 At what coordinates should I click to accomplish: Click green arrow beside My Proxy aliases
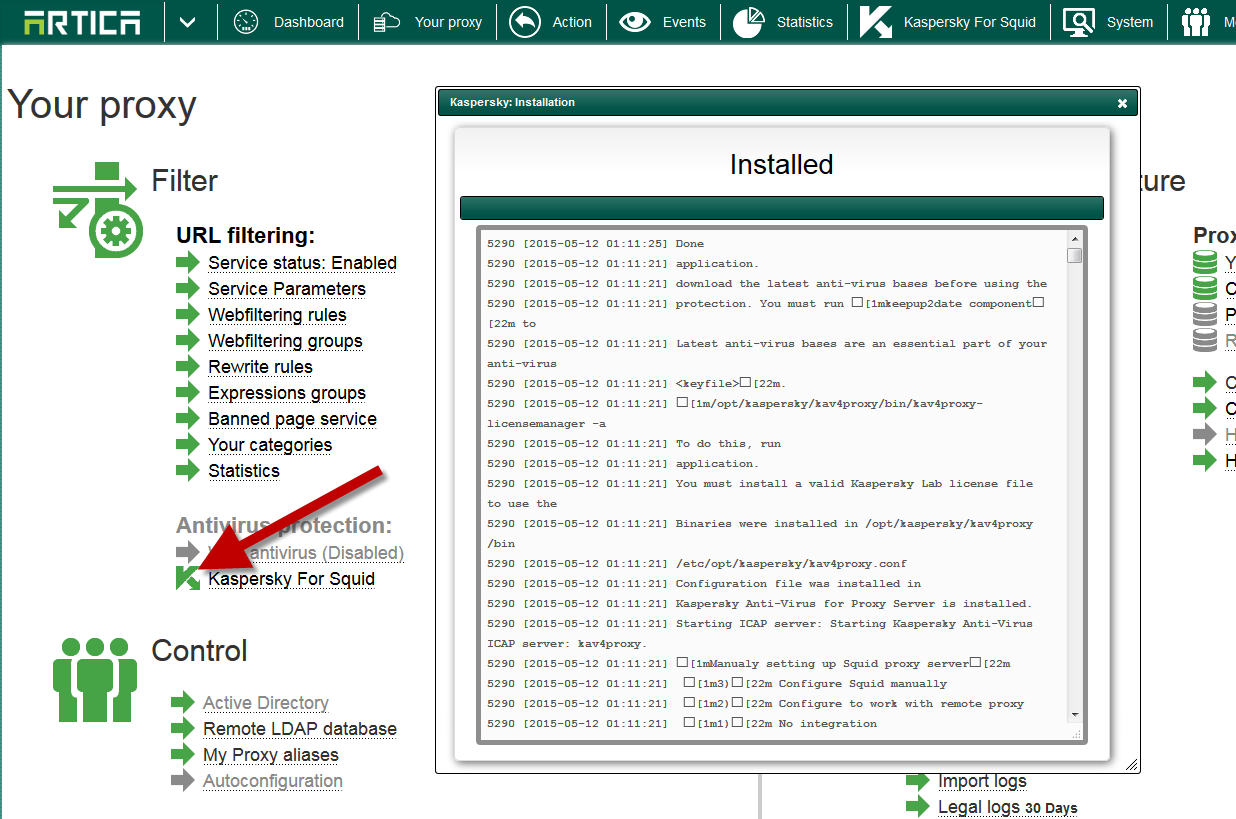tap(183, 754)
